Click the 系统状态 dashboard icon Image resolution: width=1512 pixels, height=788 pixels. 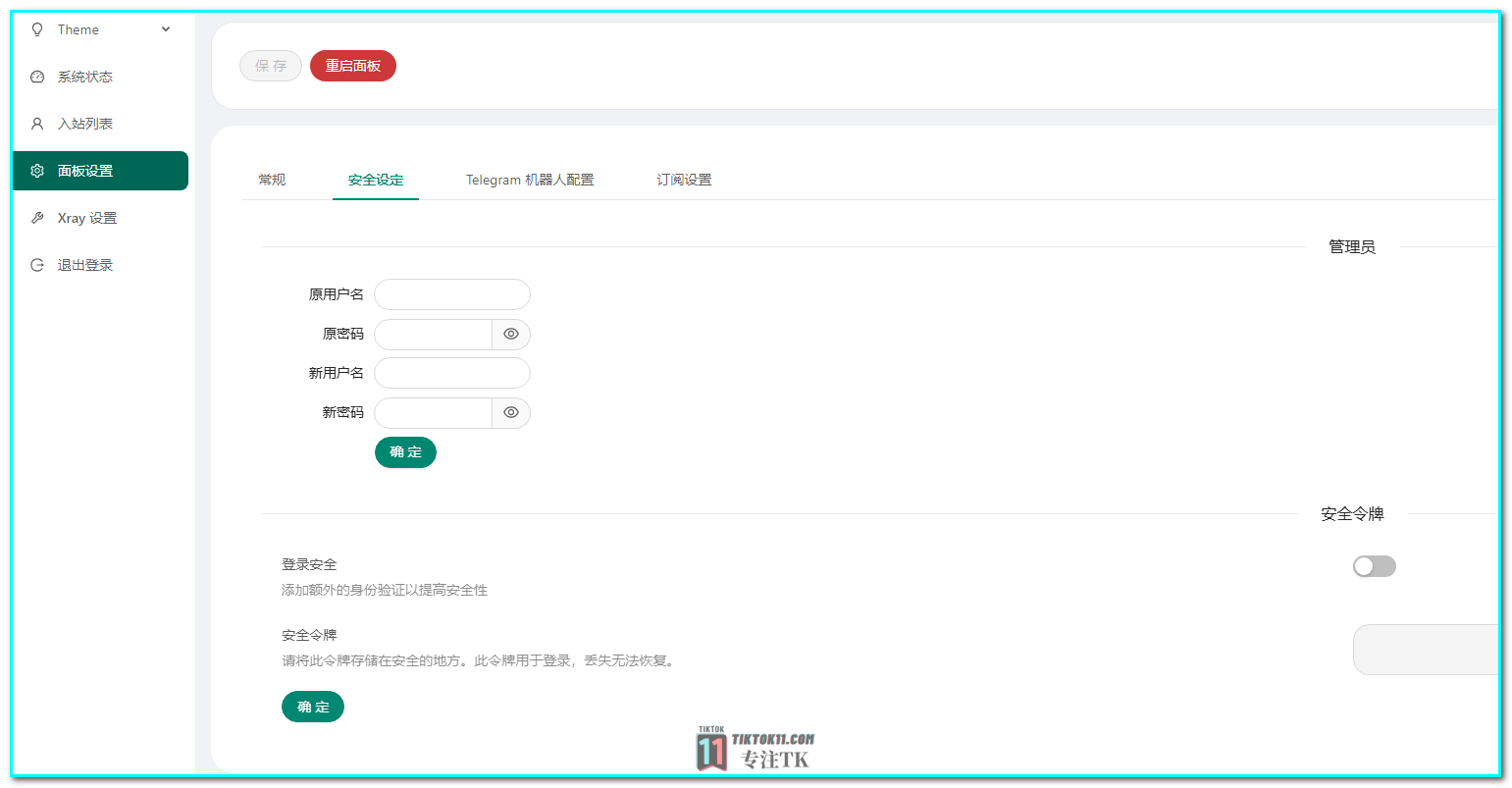point(37,77)
